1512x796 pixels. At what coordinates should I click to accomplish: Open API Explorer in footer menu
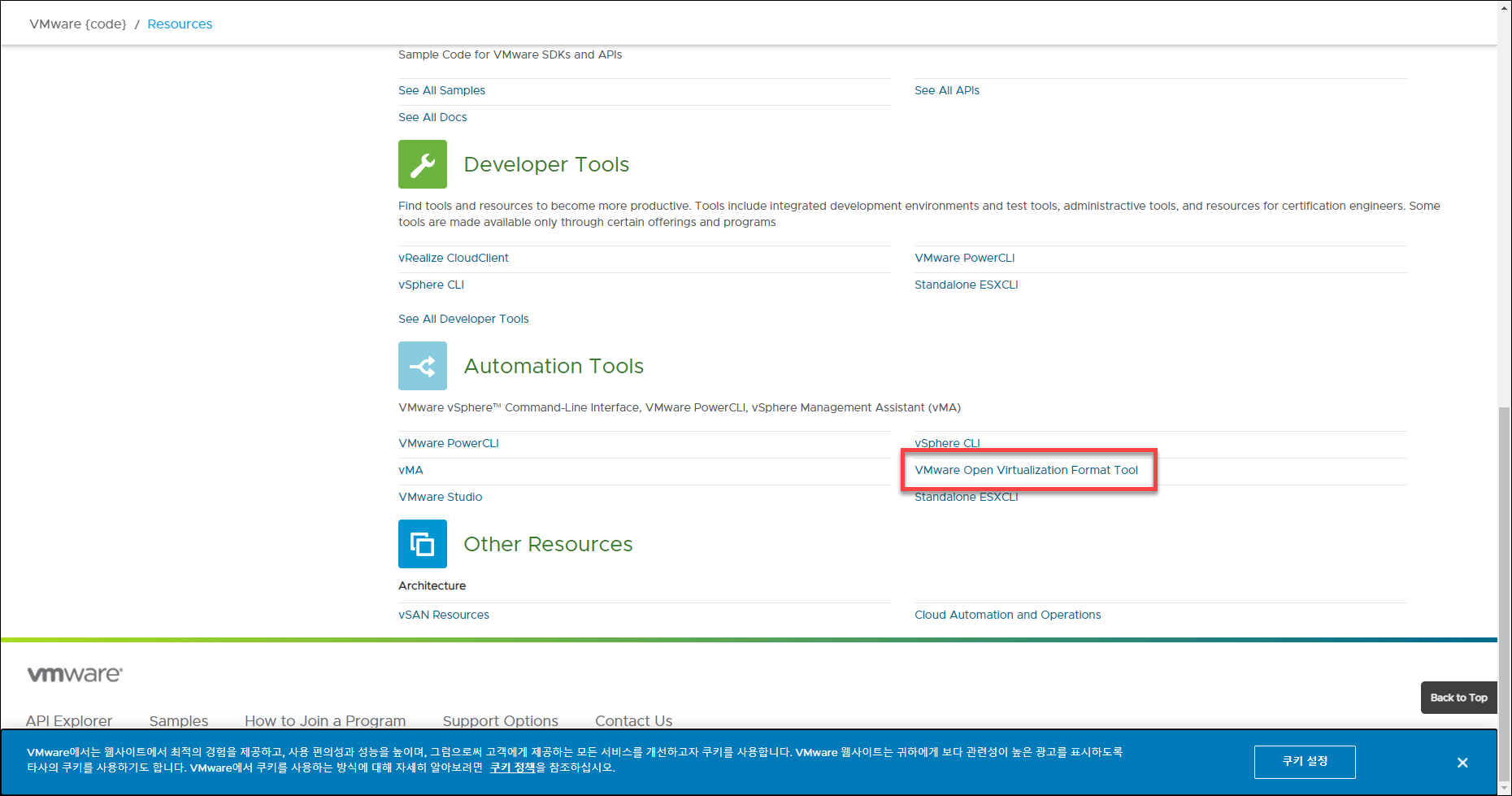69,720
